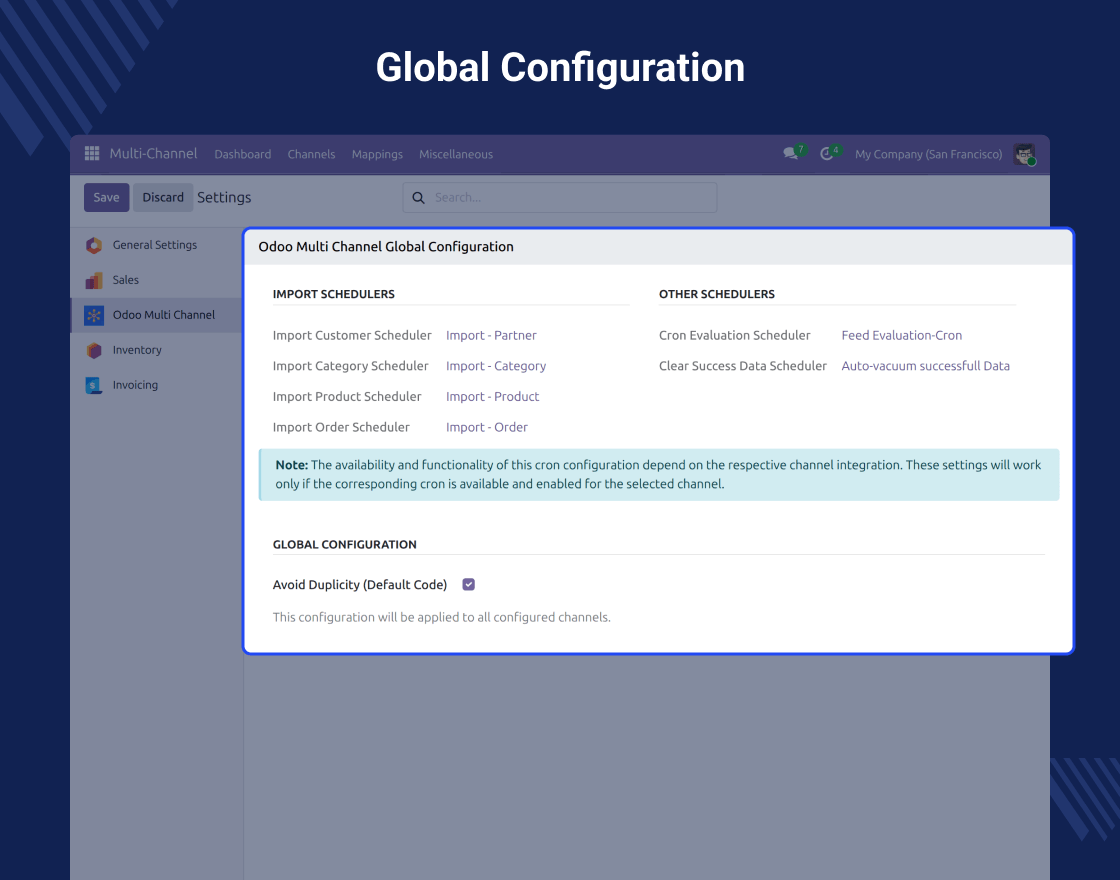Click the Avoid Duplicity (Default Code) label
This screenshot has height=880, width=1120.
360,584
